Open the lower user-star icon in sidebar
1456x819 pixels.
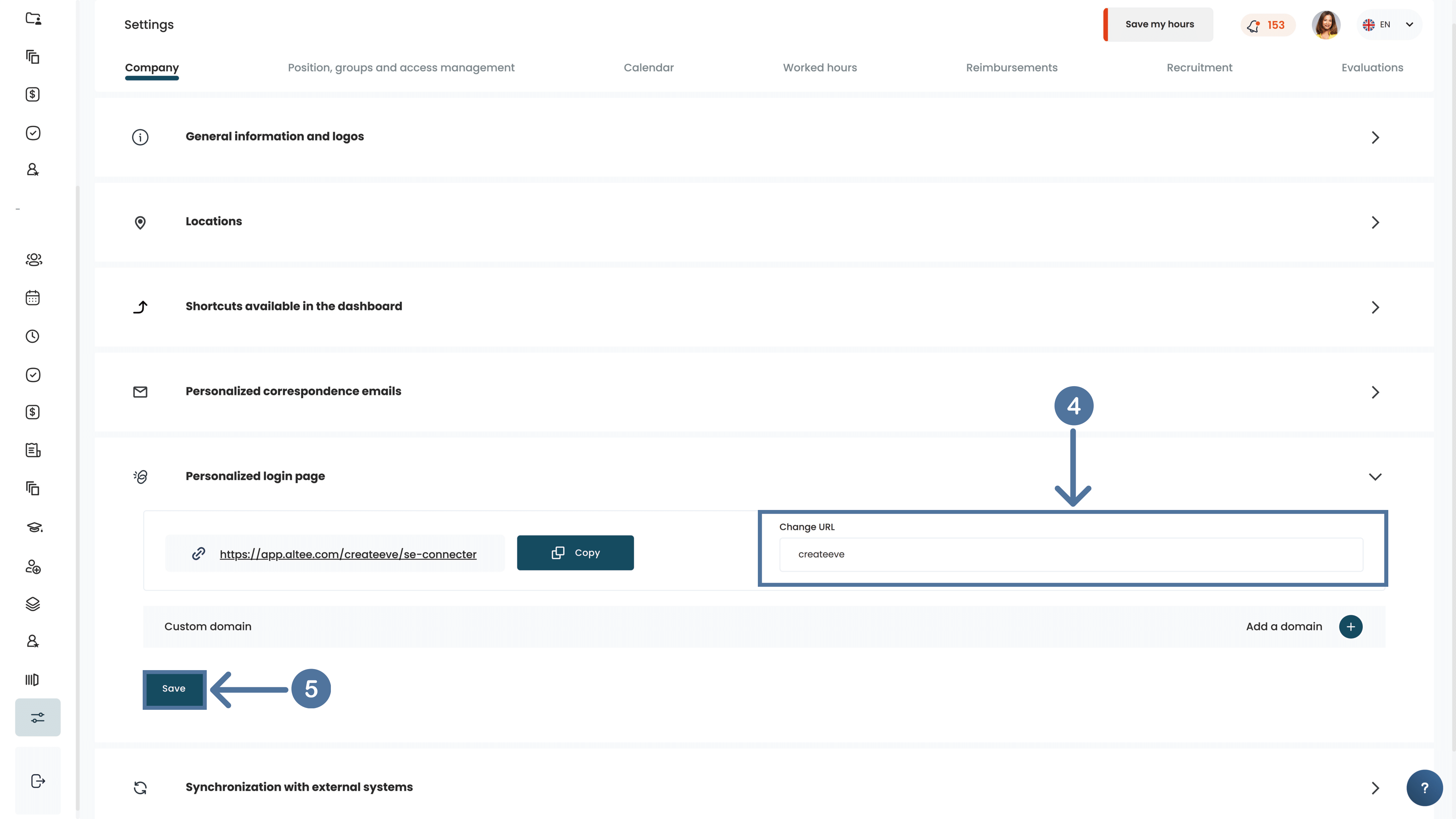[33, 641]
